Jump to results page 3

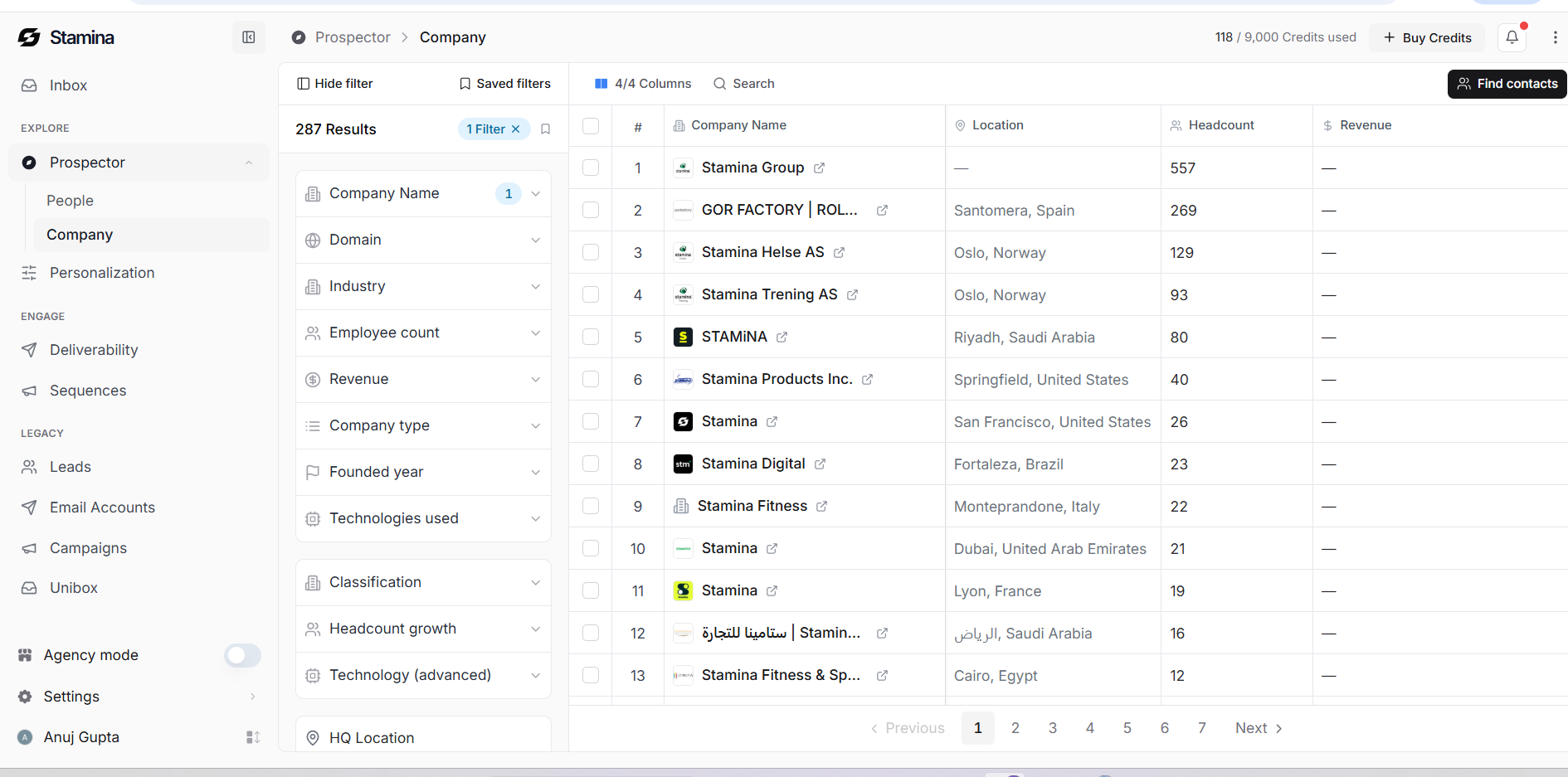(x=1053, y=728)
